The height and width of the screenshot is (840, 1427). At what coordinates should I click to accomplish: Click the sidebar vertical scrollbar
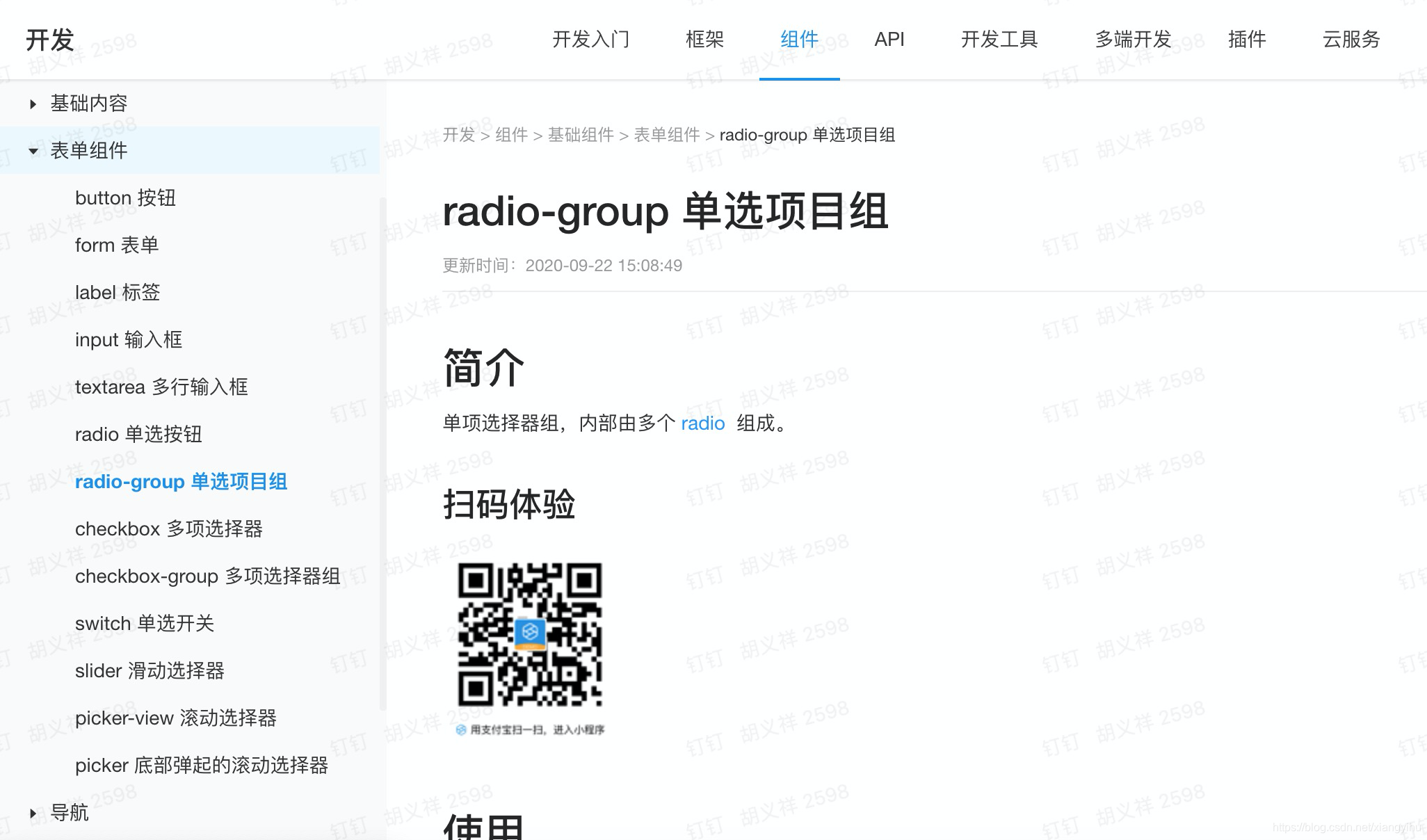(382, 452)
